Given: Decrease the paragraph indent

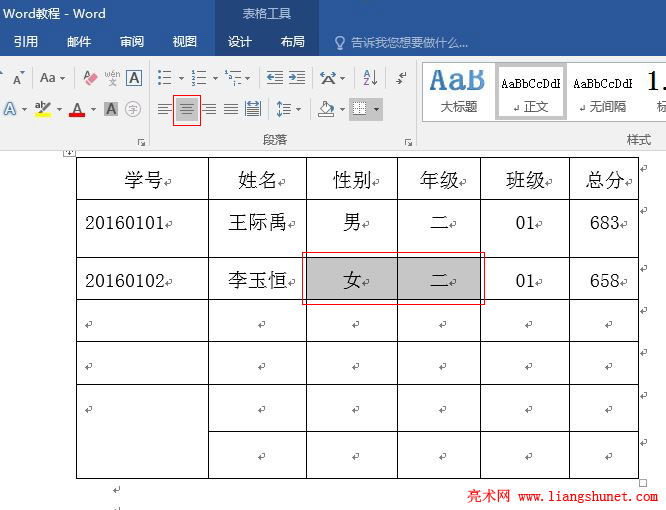Looking at the screenshot, I should pyautogui.click(x=274, y=77).
